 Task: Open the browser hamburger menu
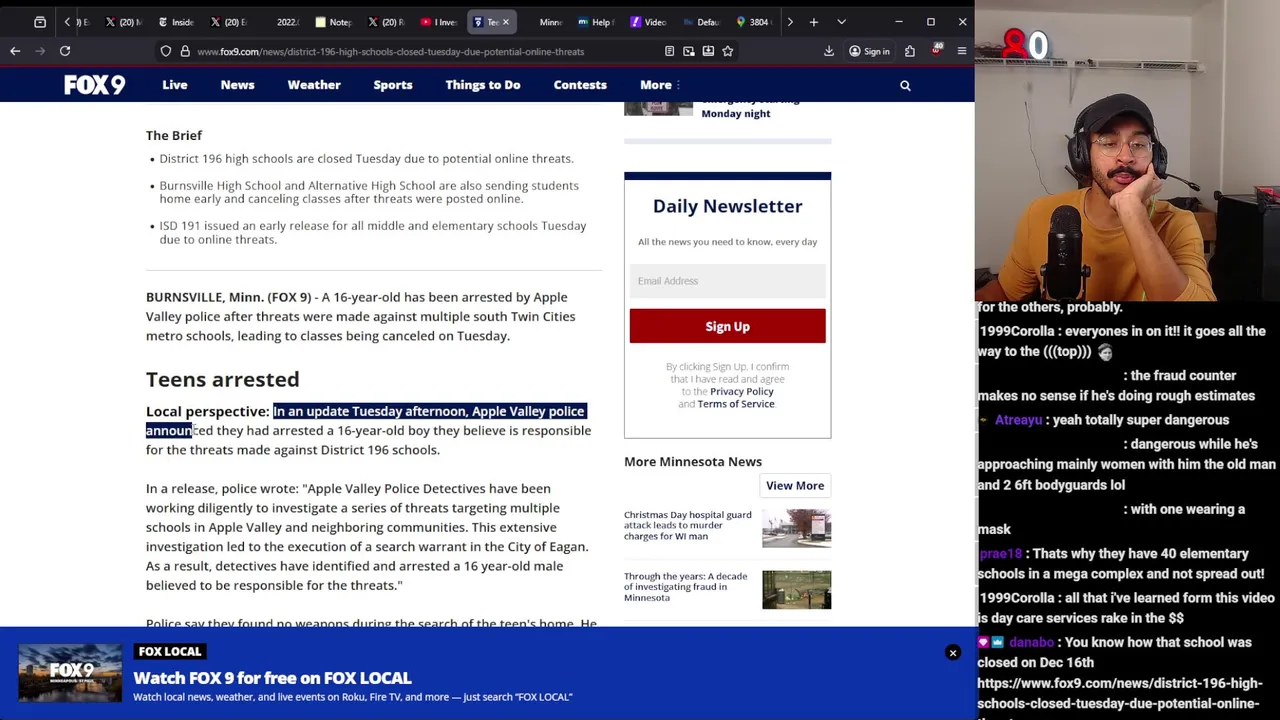(x=962, y=51)
